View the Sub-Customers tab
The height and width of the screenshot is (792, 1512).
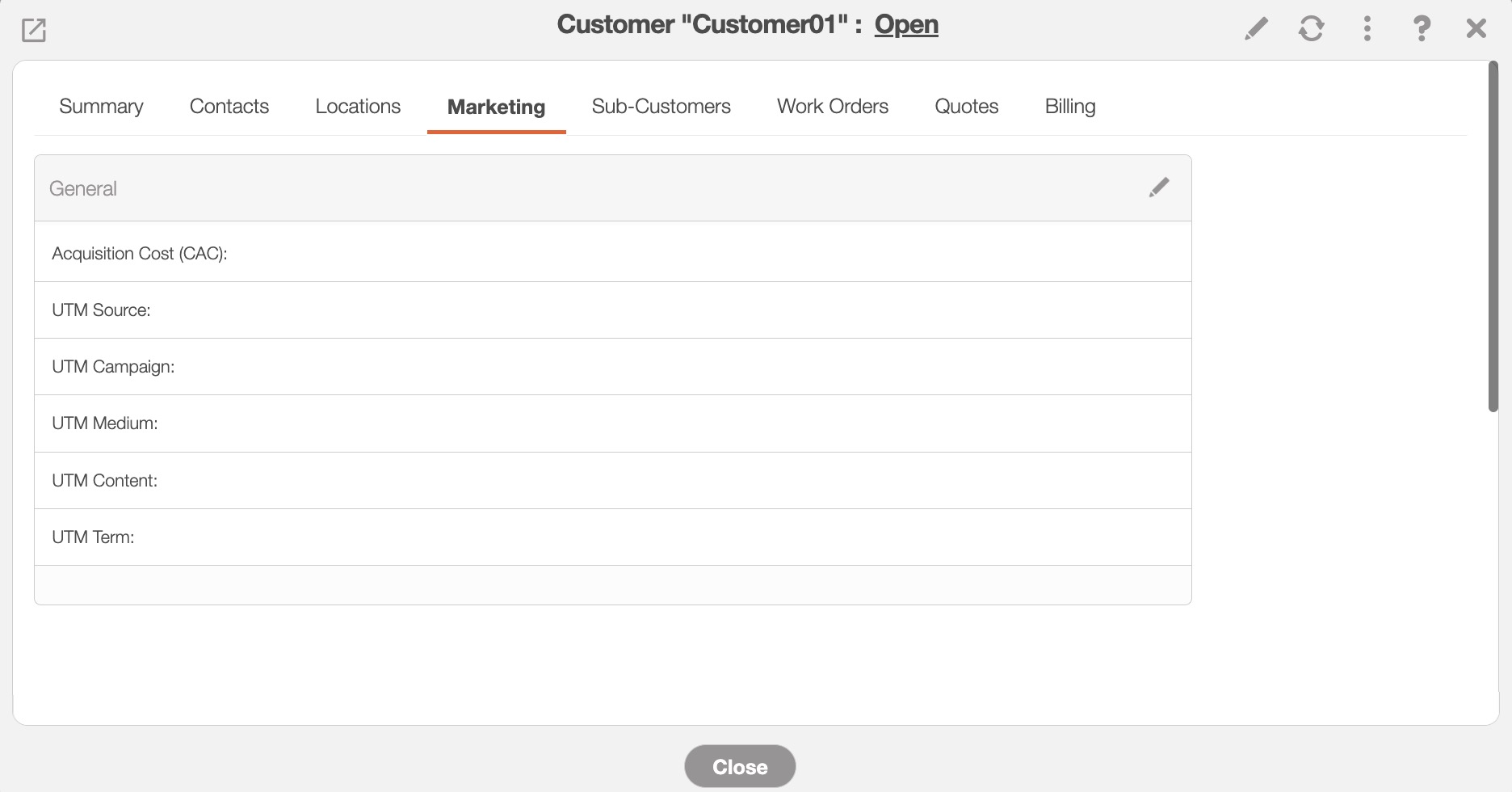point(661,107)
